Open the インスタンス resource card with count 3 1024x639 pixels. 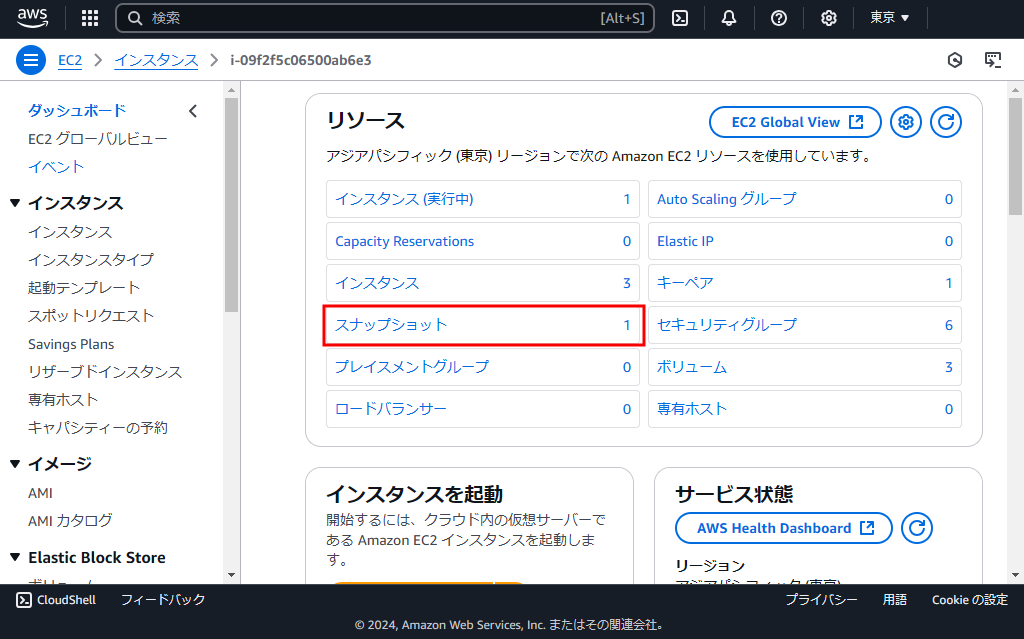[483, 283]
